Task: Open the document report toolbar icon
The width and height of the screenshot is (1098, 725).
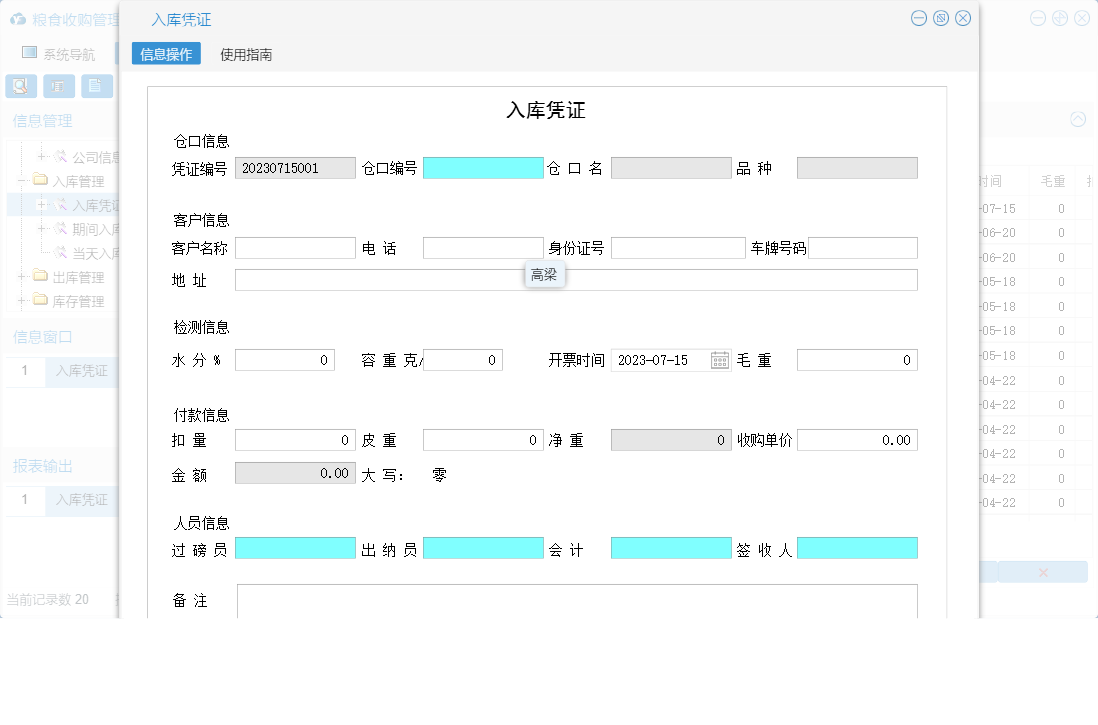Action: (x=94, y=84)
